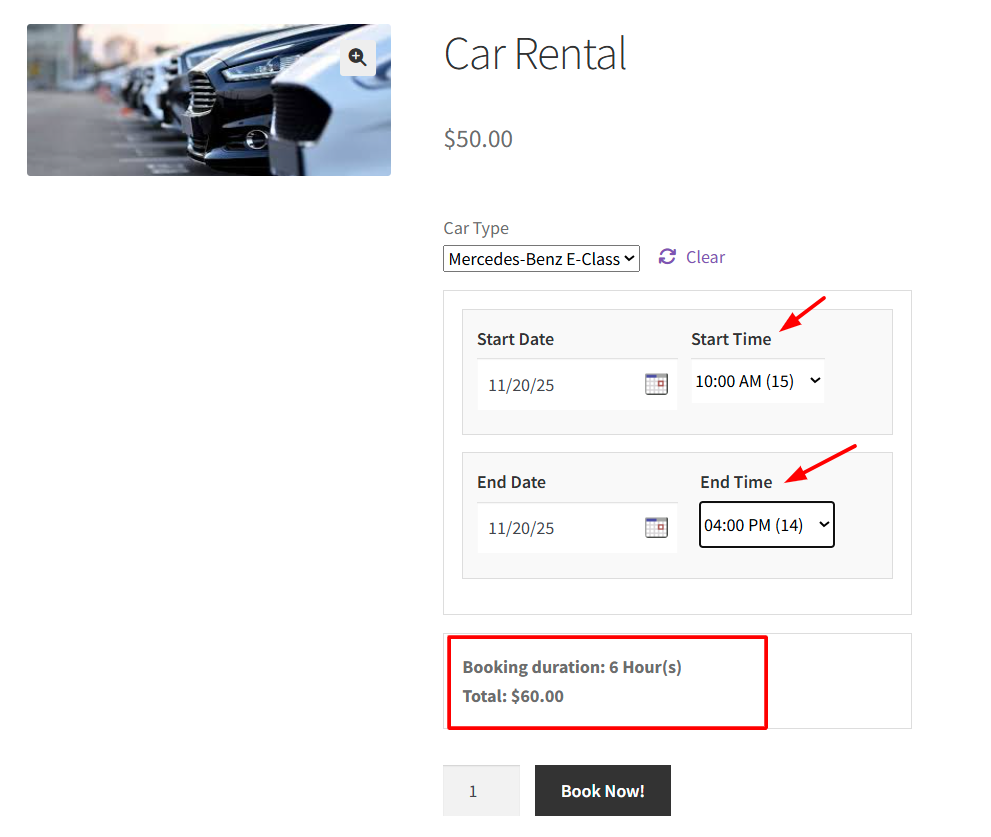Focus the Start Date text field

(x=560, y=385)
